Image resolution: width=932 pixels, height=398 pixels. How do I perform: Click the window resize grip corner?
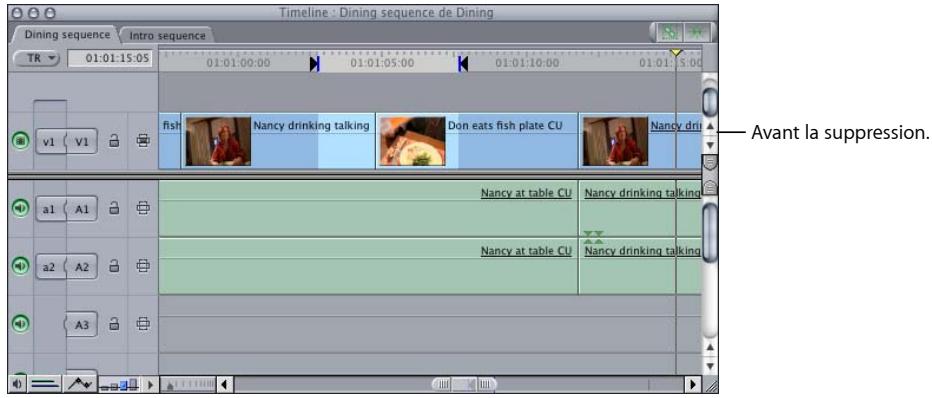pos(710,386)
